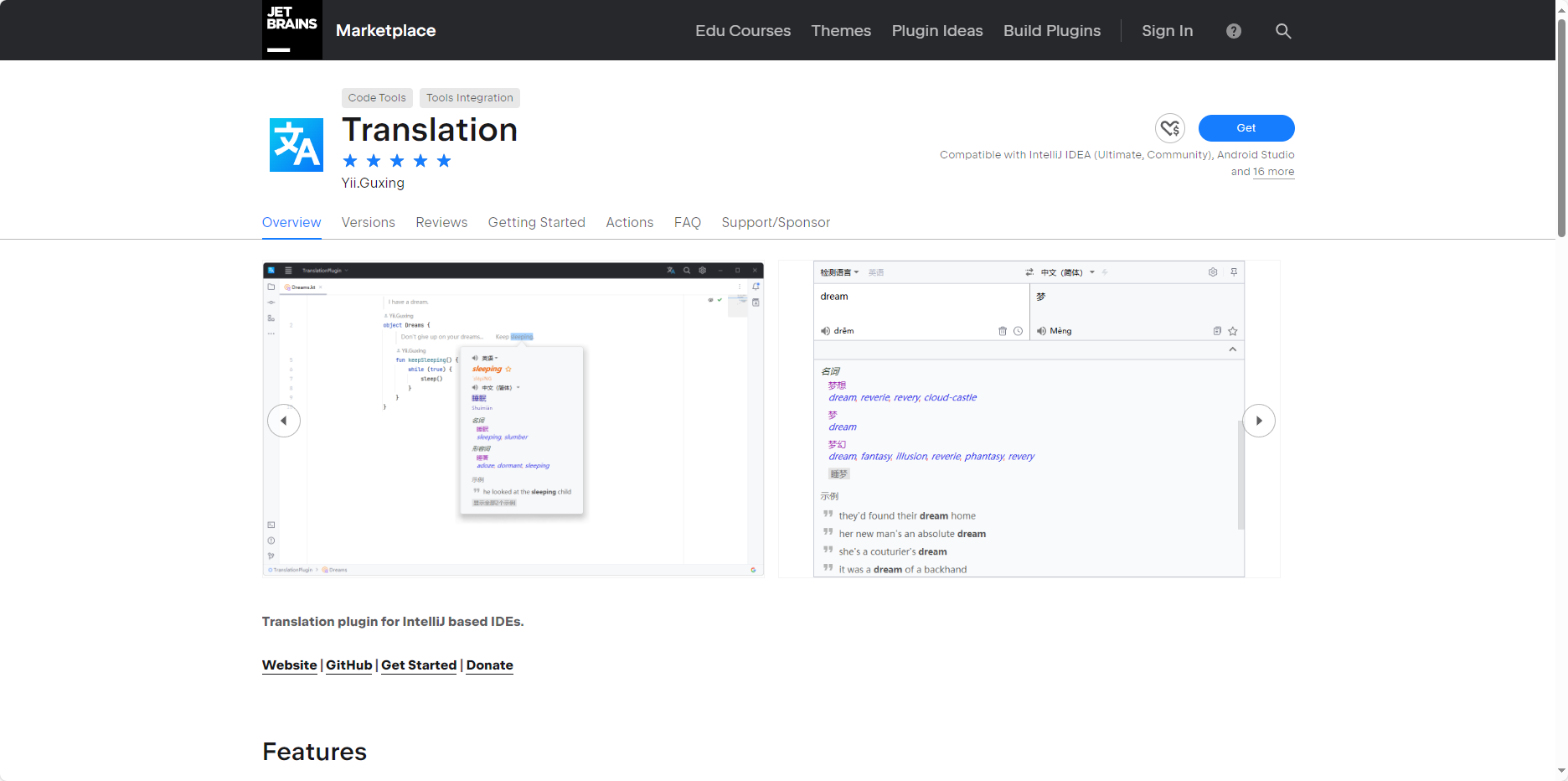The height and width of the screenshot is (781, 1568).
Task: Open the GitHub link
Action: [x=348, y=665]
